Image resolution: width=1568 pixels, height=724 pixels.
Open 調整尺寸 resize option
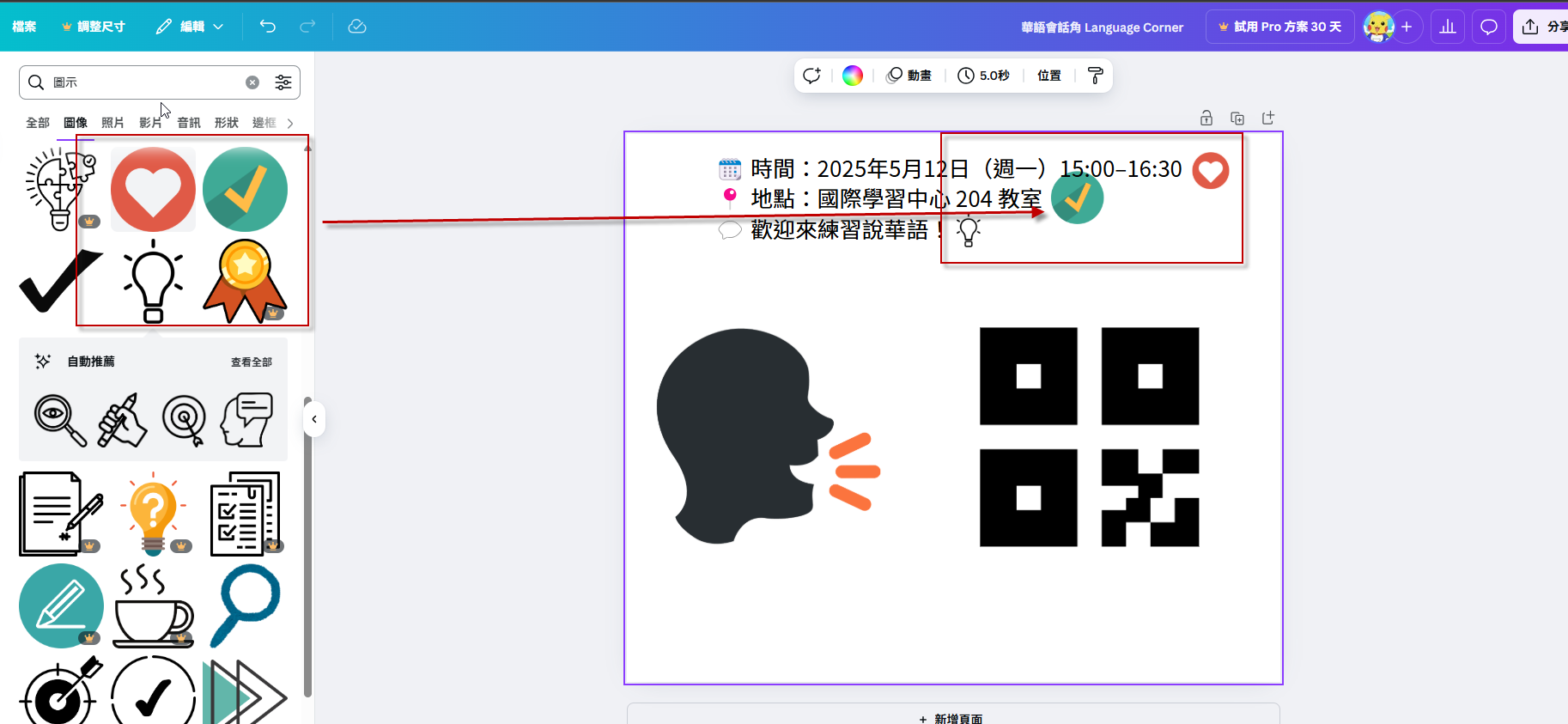click(94, 27)
